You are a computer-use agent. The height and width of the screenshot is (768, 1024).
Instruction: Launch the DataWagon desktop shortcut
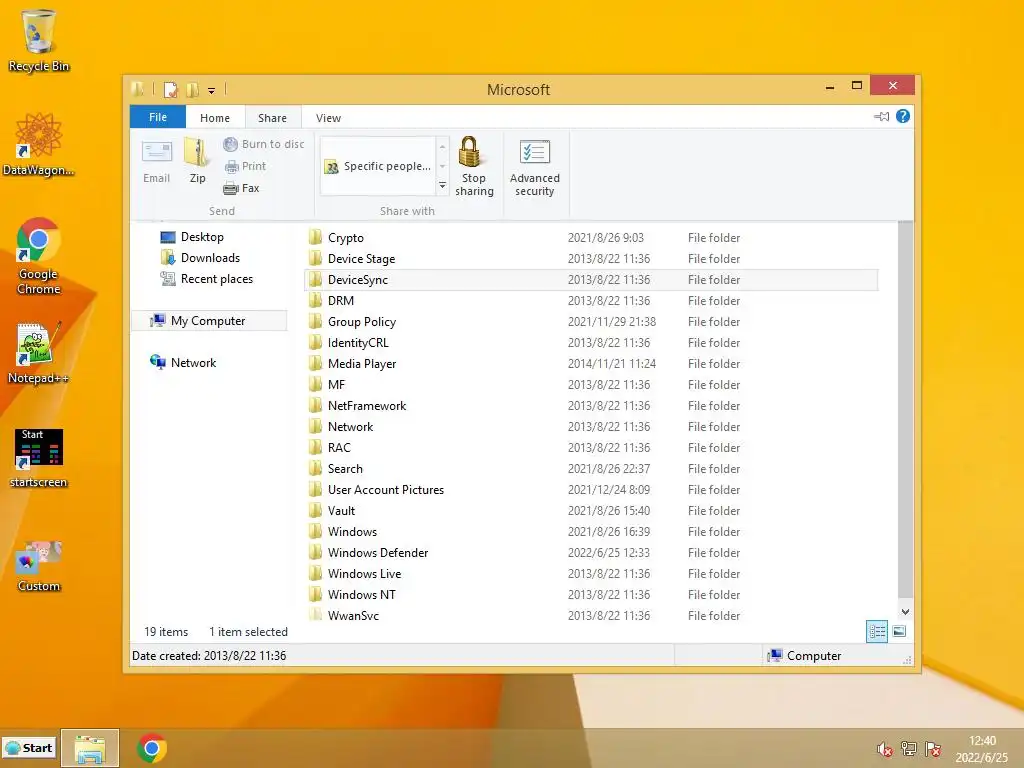click(x=39, y=144)
